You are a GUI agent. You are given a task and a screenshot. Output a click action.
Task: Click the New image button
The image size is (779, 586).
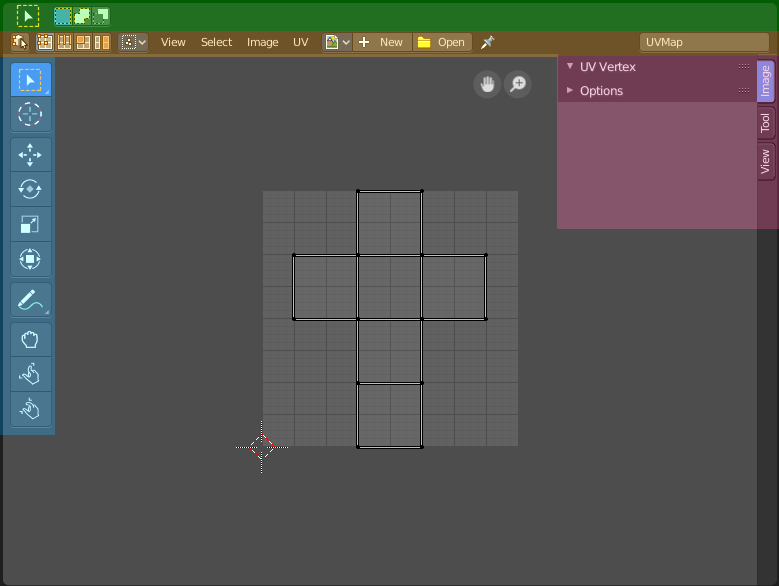(x=383, y=42)
